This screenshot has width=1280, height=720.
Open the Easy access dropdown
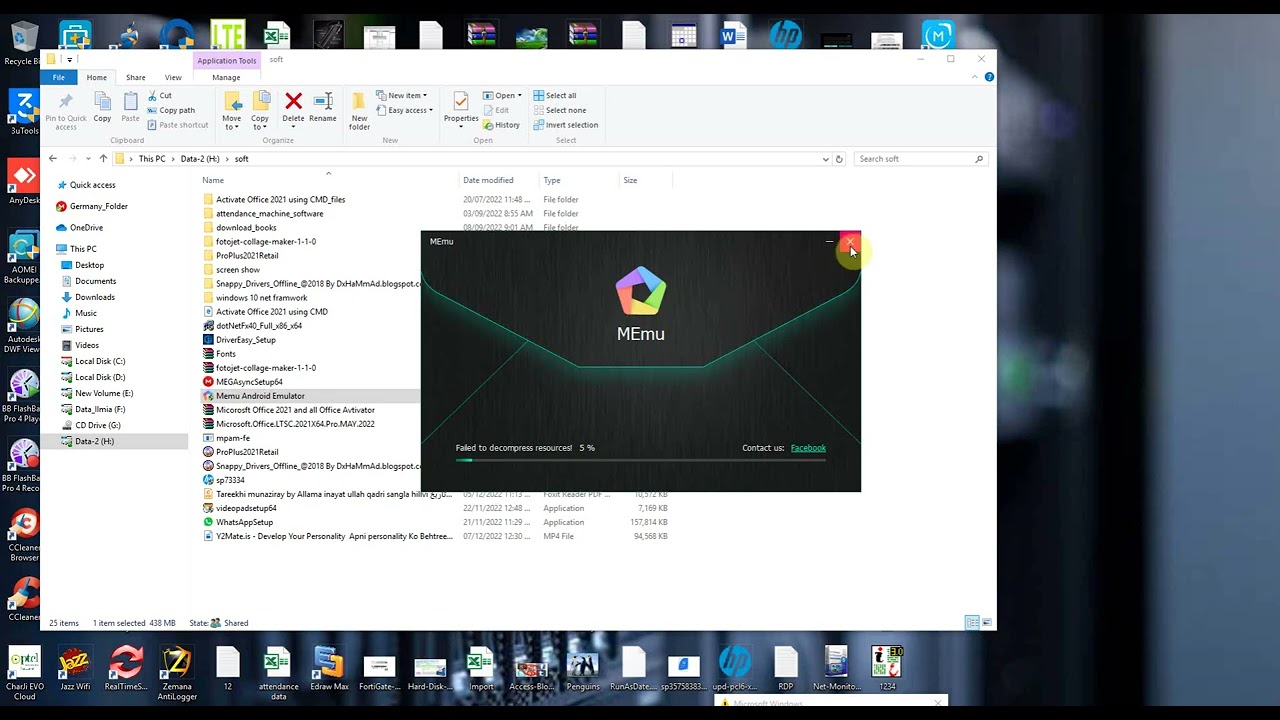tap(404, 110)
